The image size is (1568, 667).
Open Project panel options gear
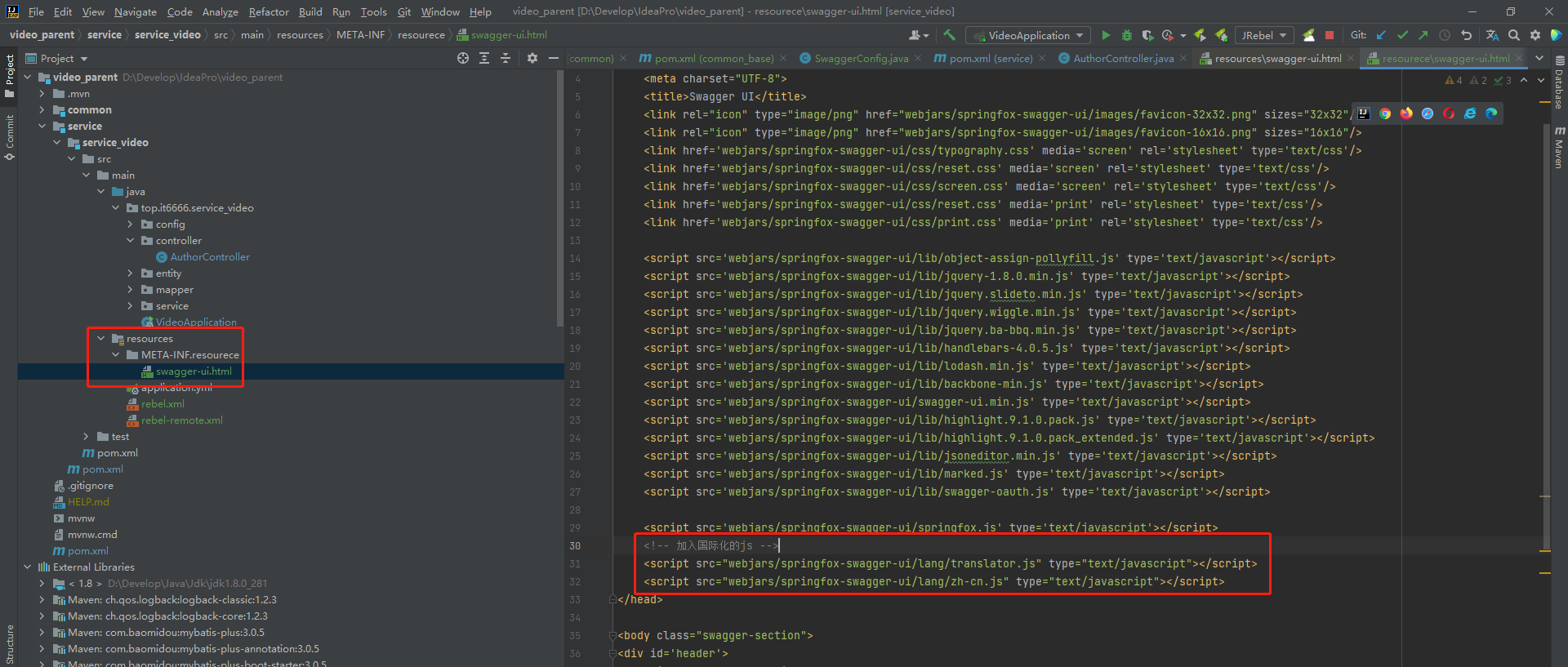pos(532,58)
